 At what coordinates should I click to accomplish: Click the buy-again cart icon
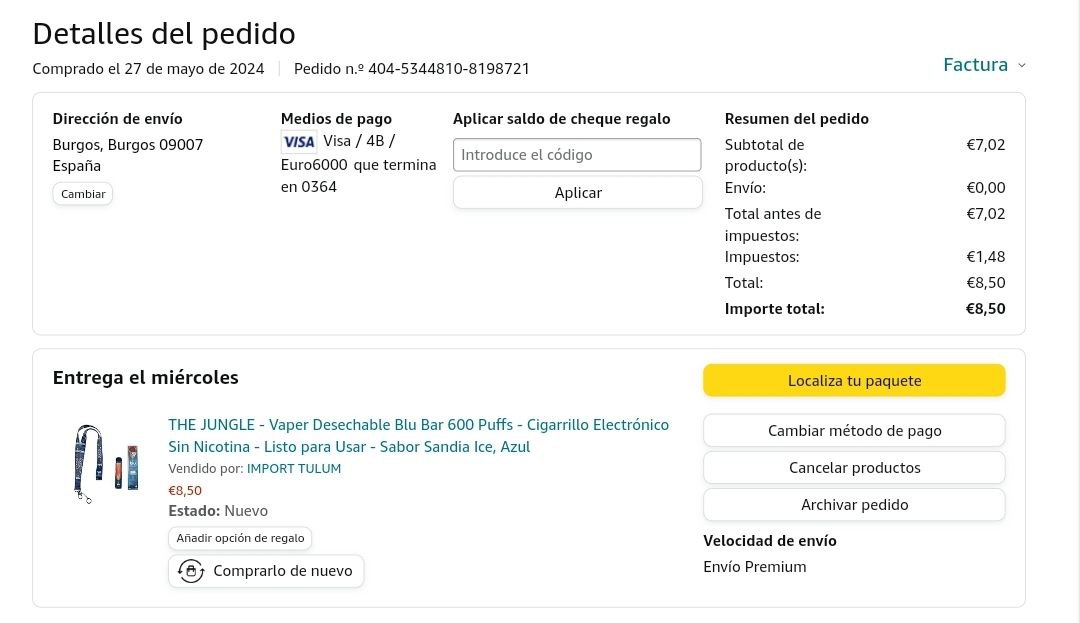coord(190,571)
